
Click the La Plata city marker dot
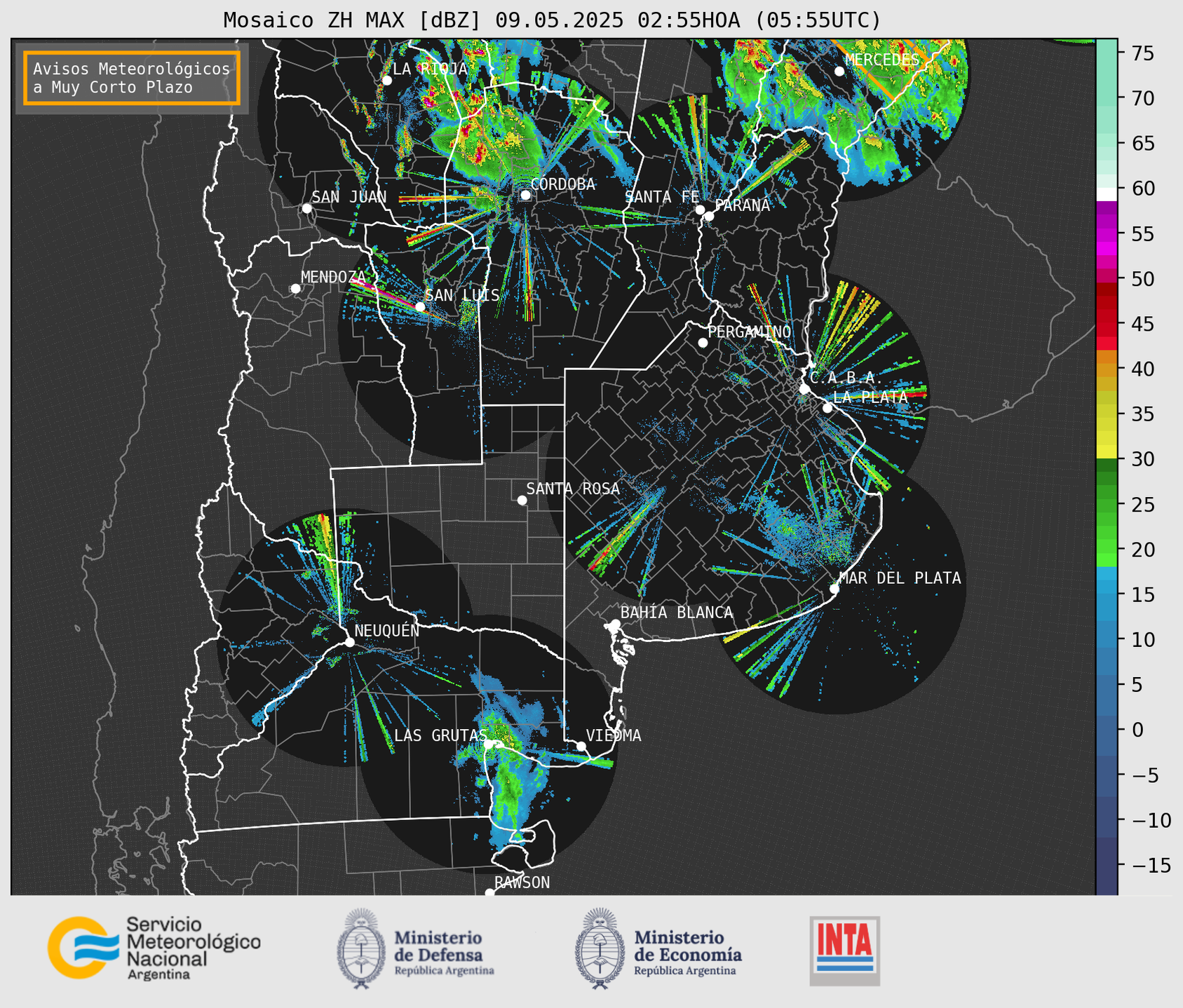point(827,408)
